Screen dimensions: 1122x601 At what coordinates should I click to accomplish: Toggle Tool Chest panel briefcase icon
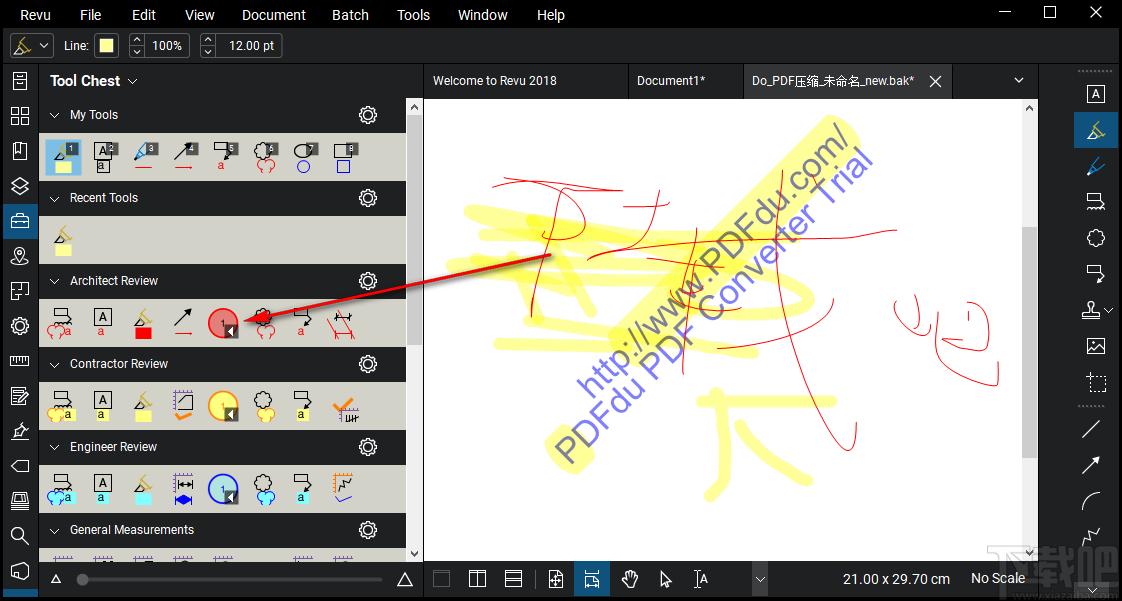(20, 221)
